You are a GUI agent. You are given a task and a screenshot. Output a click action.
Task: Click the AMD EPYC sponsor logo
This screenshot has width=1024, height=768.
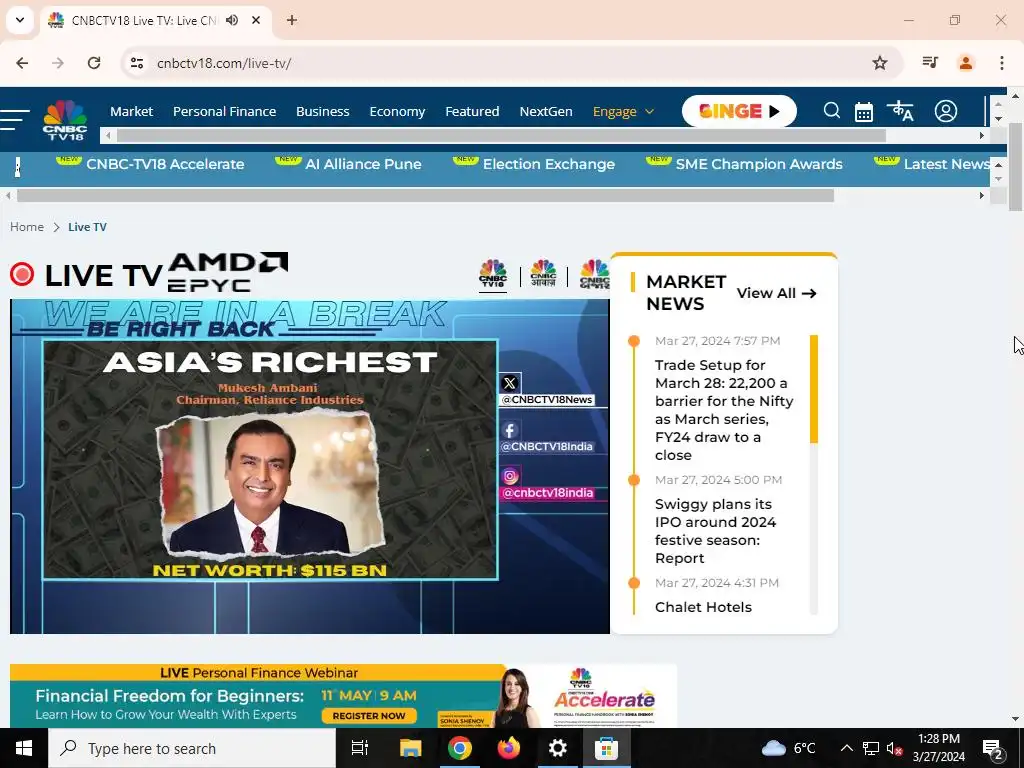point(228,272)
